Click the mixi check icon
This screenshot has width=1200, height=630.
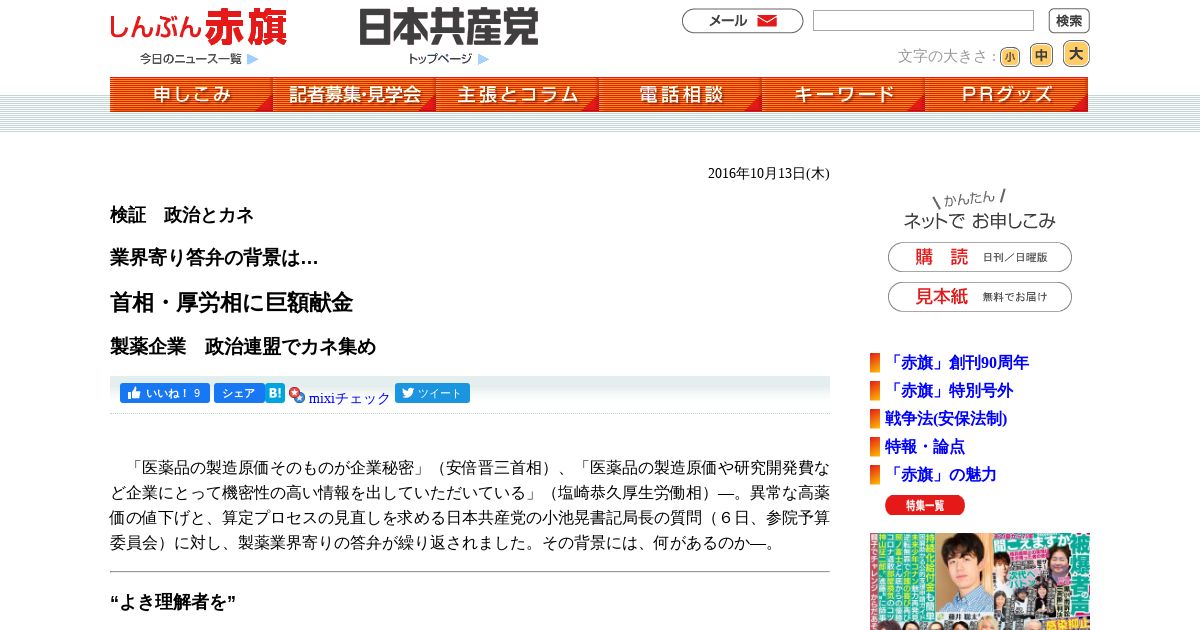[x=297, y=395]
